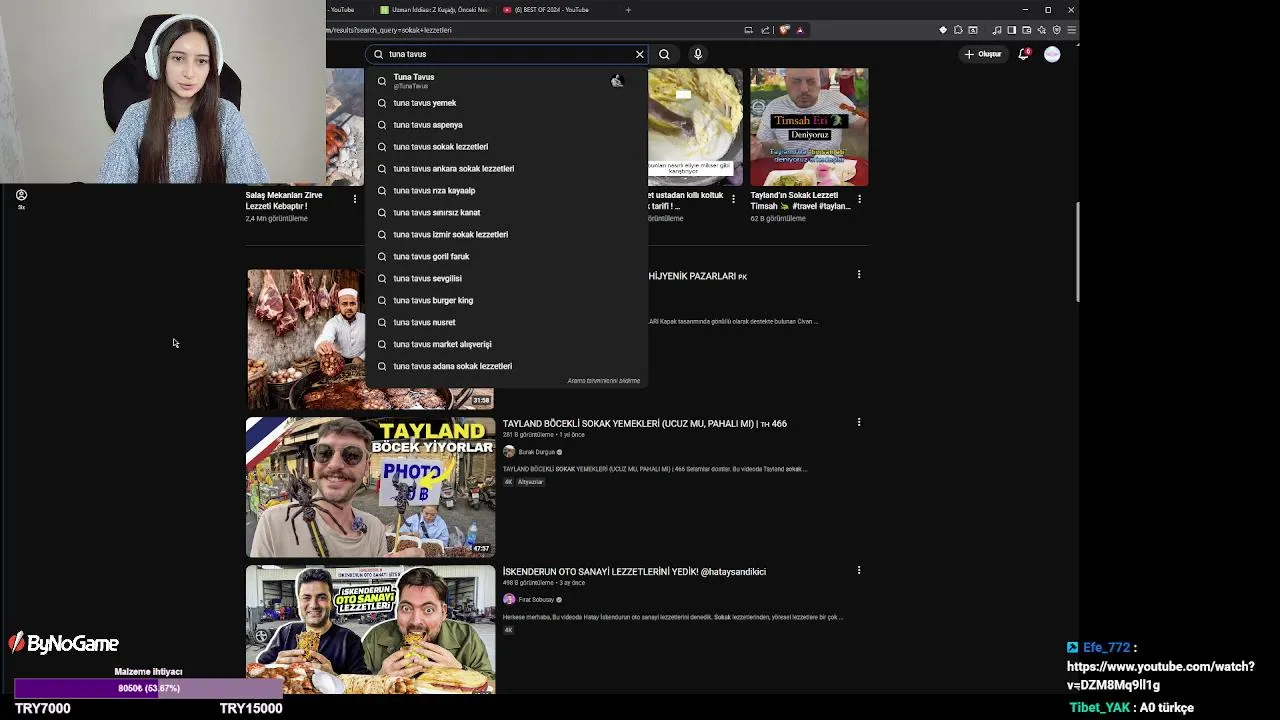The height and width of the screenshot is (720, 1280).
Task: Click the Brave Shields lion icon
Action: [784, 30]
